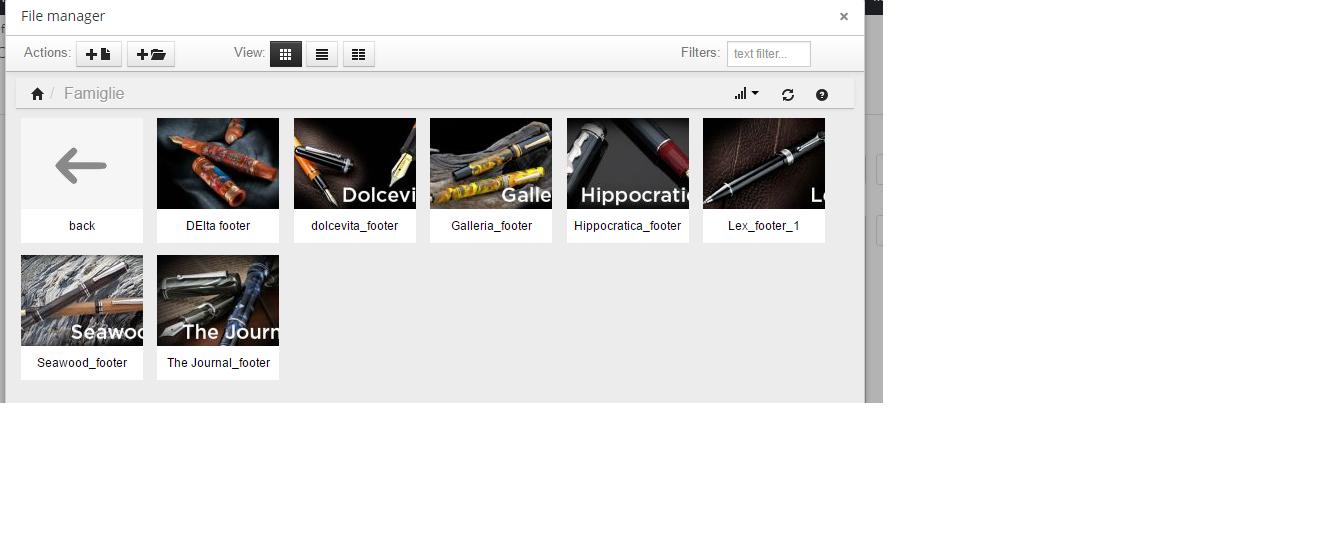This screenshot has height=543, width=1331.
Task: Click the 'DElta footer' file name
Action: coord(218,226)
